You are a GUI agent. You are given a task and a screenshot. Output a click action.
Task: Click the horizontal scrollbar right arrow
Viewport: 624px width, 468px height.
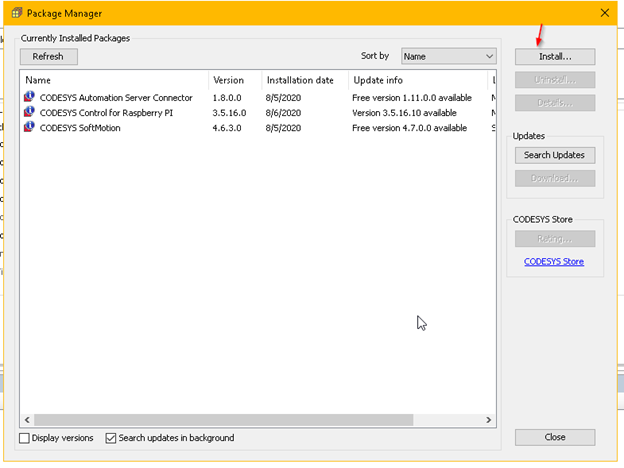click(489, 420)
